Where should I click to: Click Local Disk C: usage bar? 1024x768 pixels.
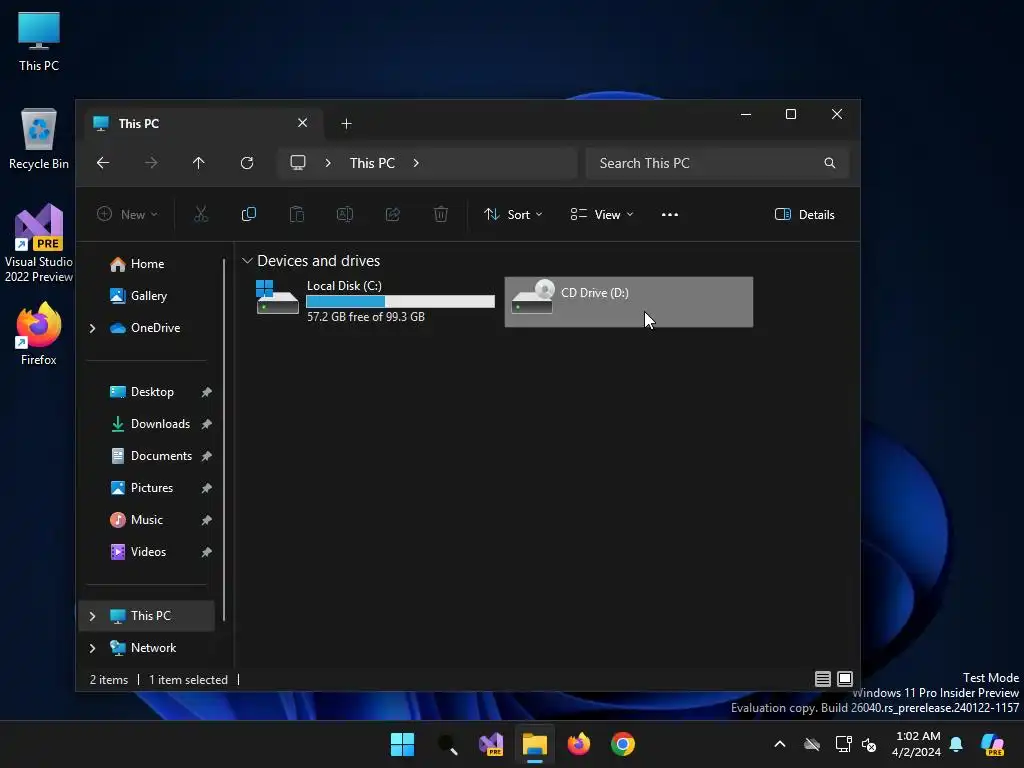tap(400, 301)
